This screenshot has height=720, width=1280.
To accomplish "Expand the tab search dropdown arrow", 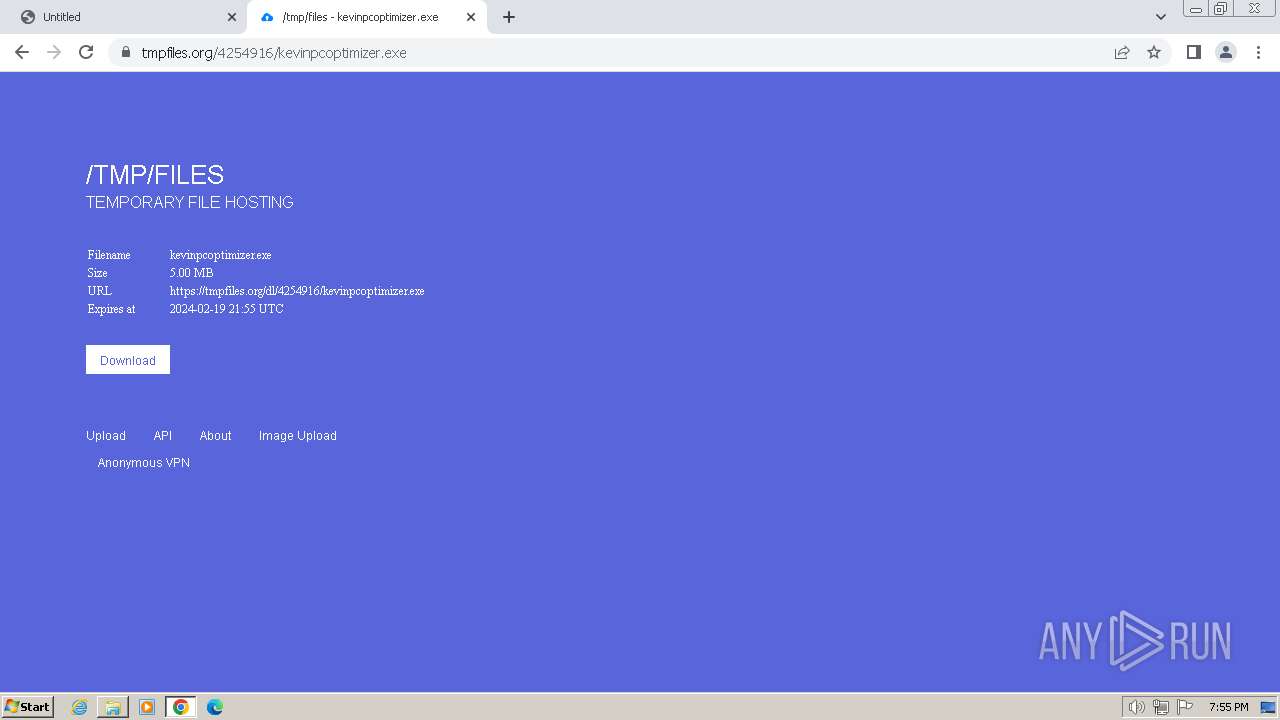I will coord(1161,17).
